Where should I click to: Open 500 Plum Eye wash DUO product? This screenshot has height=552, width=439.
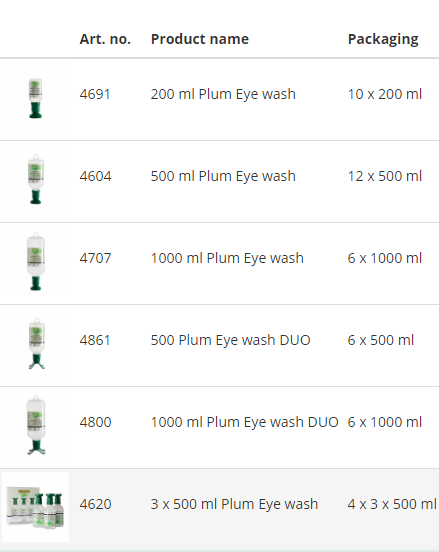[x=231, y=340]
